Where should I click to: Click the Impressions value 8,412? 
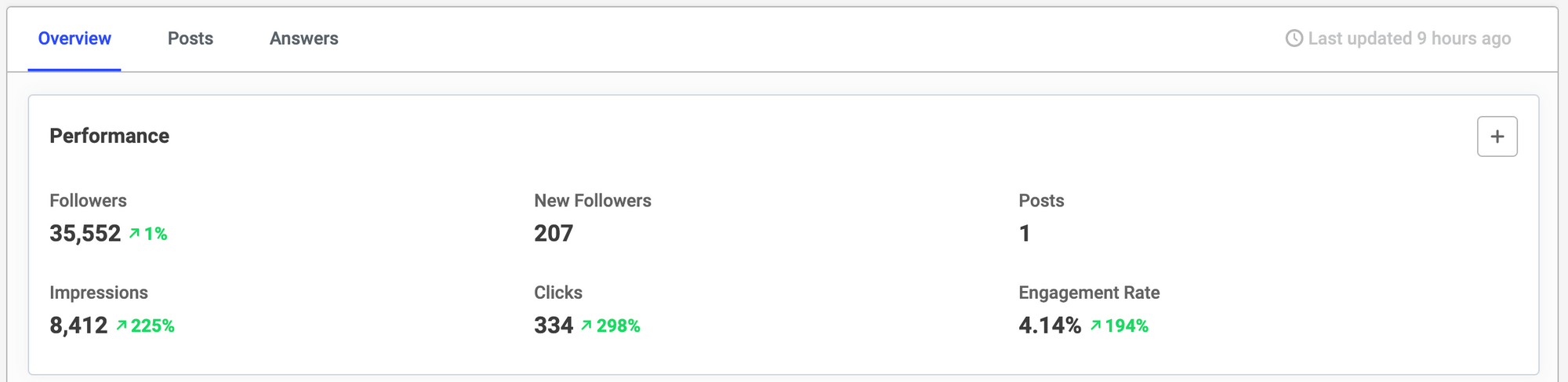click(x=78, y=325)
